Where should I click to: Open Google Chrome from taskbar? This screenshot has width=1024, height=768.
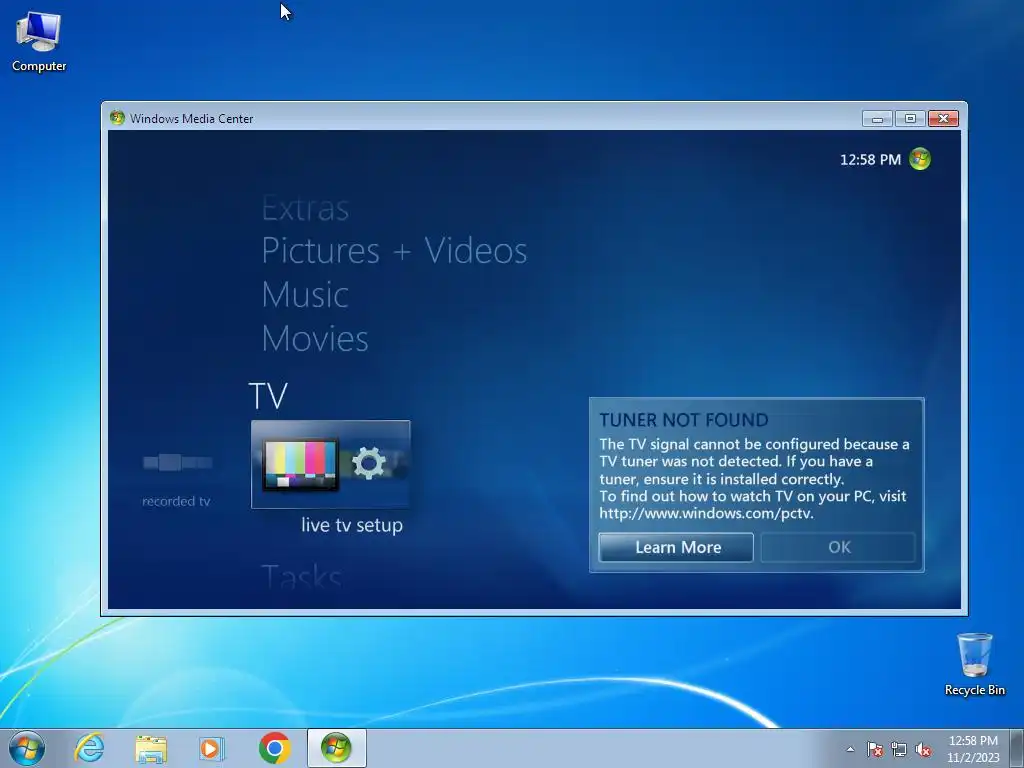[274, 748]
